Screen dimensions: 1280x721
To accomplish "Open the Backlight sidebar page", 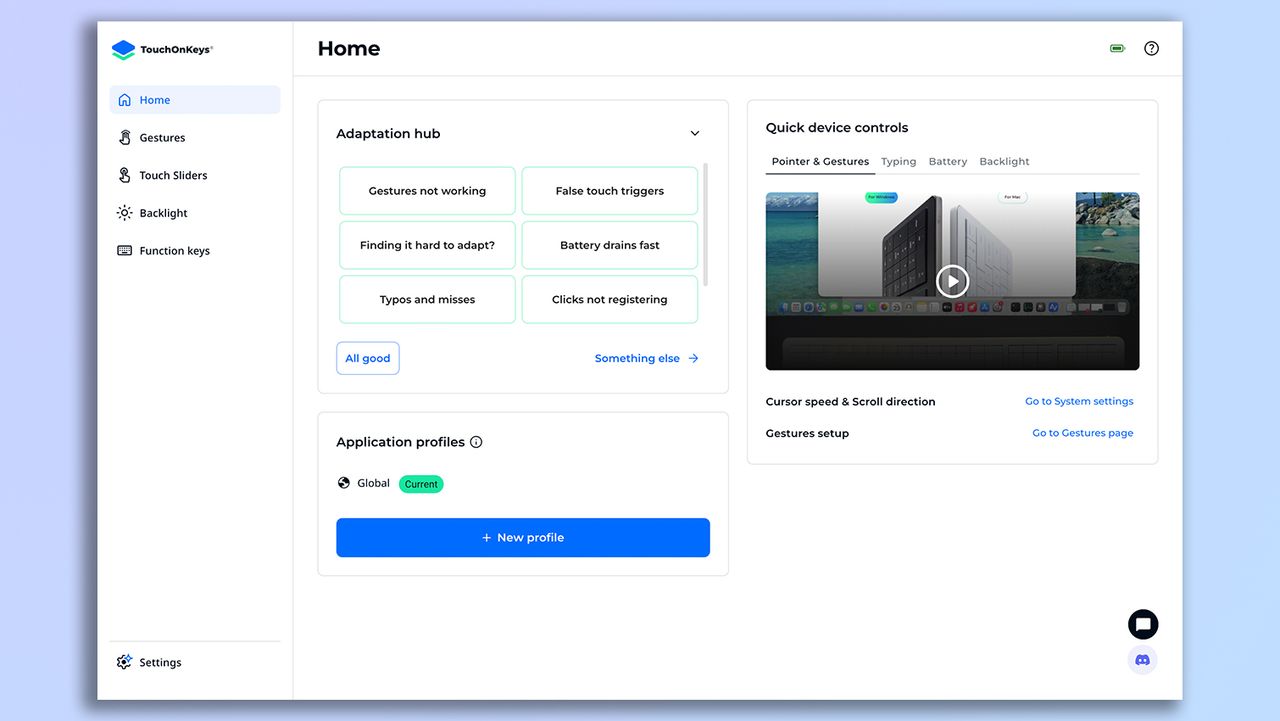I will pyautogui.click(x=195, y=213).
